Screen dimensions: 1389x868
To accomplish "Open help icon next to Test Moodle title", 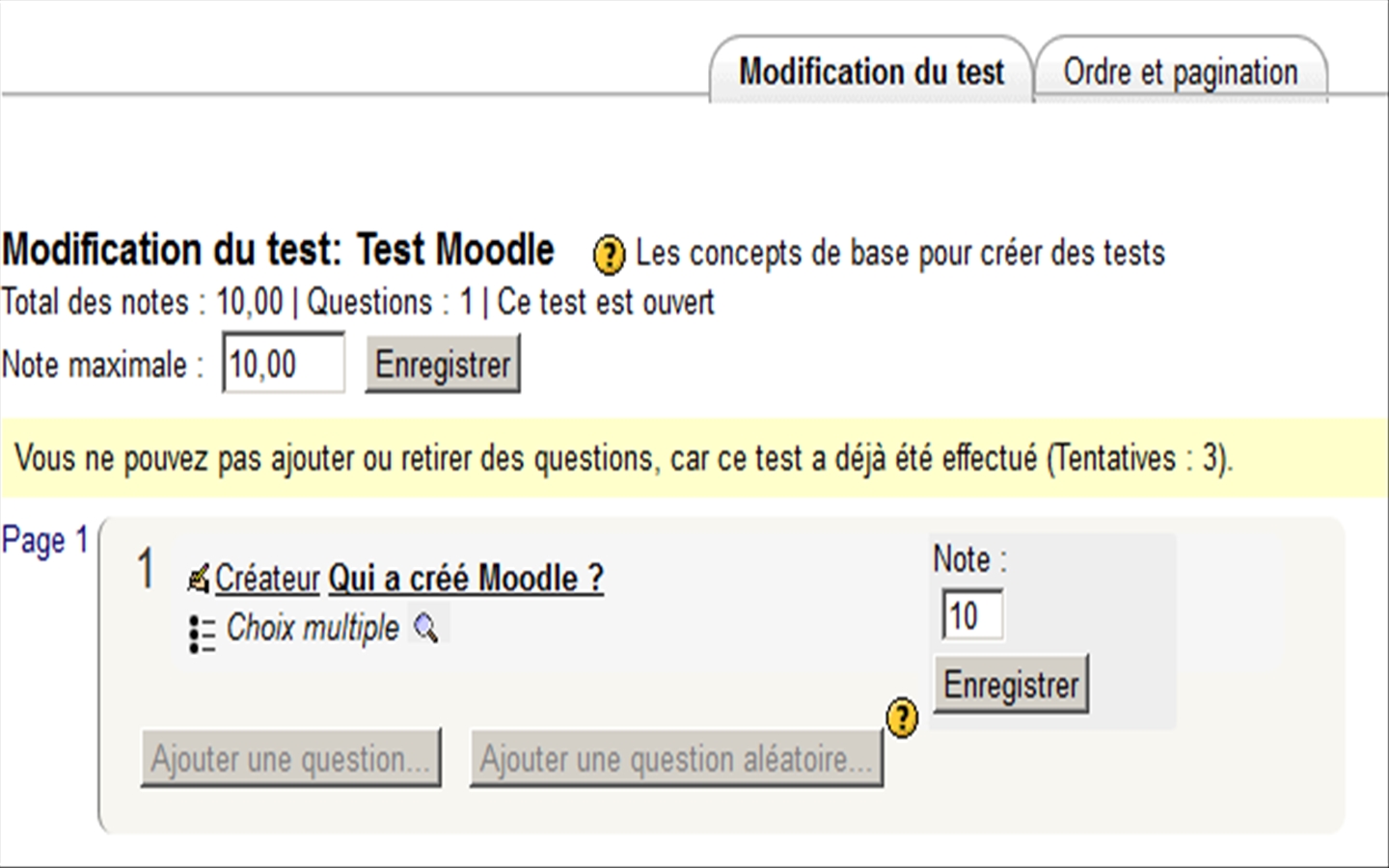I will click(x=609, y=255).
